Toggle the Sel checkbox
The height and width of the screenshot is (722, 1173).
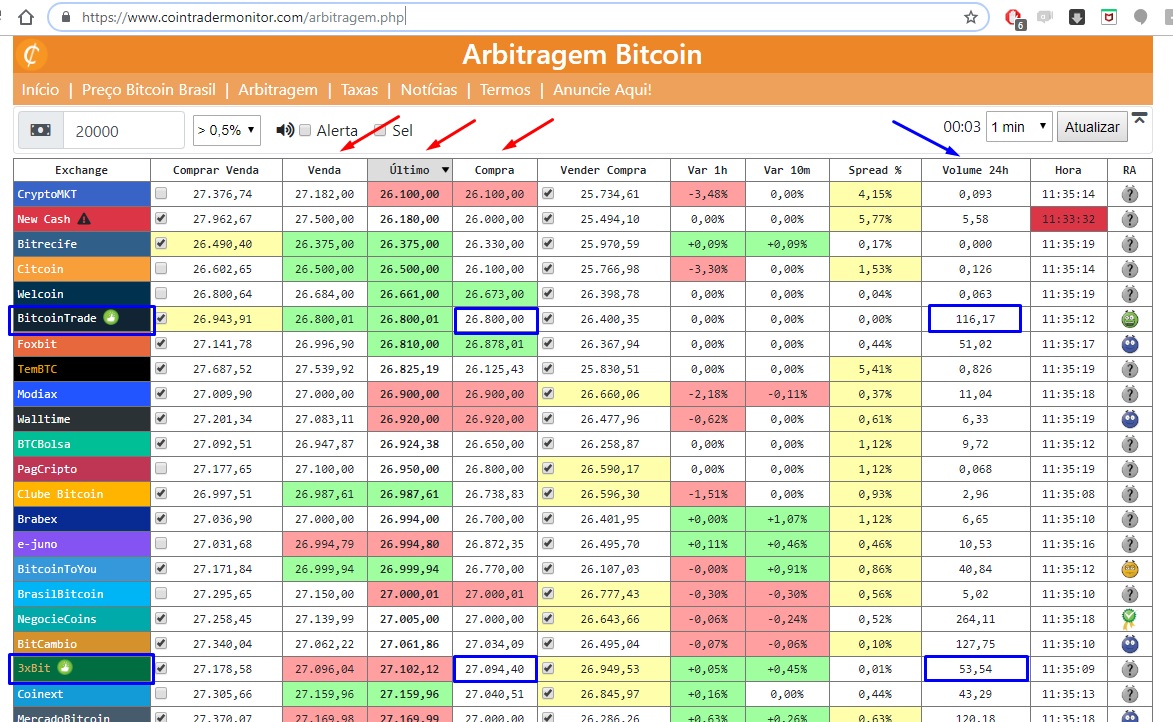[380, 130]
